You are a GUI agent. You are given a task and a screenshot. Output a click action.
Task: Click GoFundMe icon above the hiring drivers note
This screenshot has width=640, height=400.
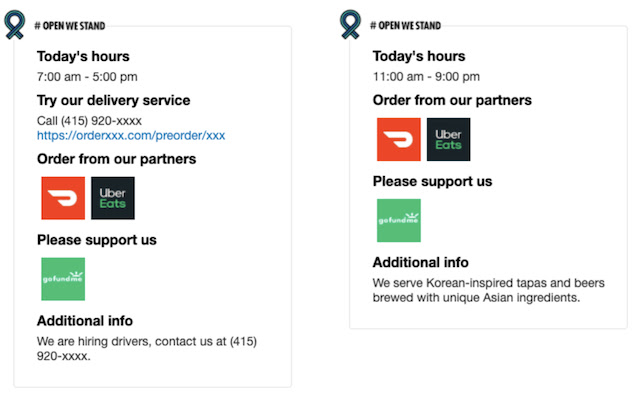(x=63, y=279)
